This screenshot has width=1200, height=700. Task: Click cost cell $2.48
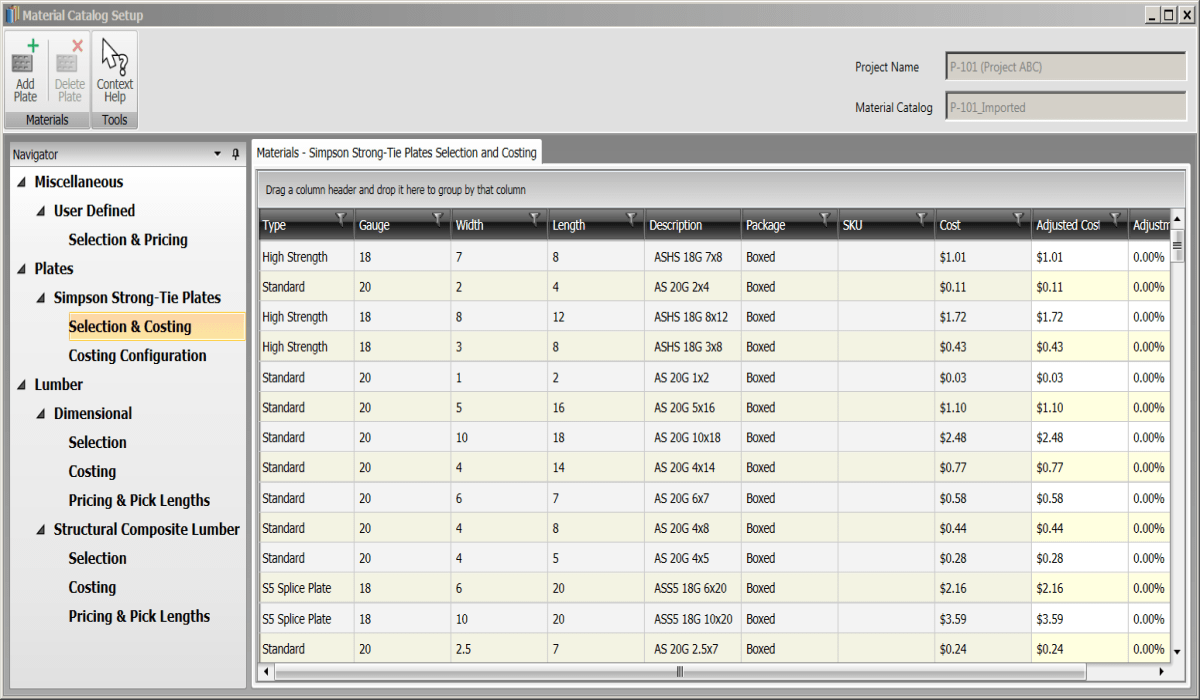983,438
